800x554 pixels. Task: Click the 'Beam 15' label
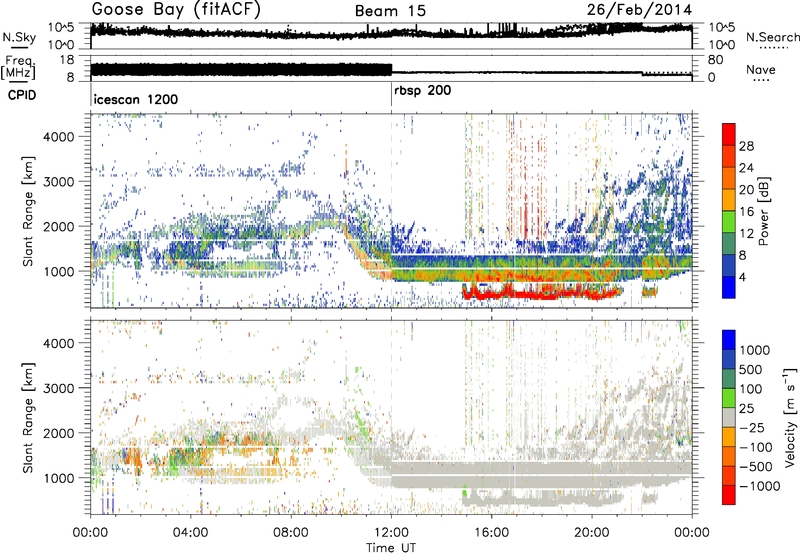[x=390, y=11]
